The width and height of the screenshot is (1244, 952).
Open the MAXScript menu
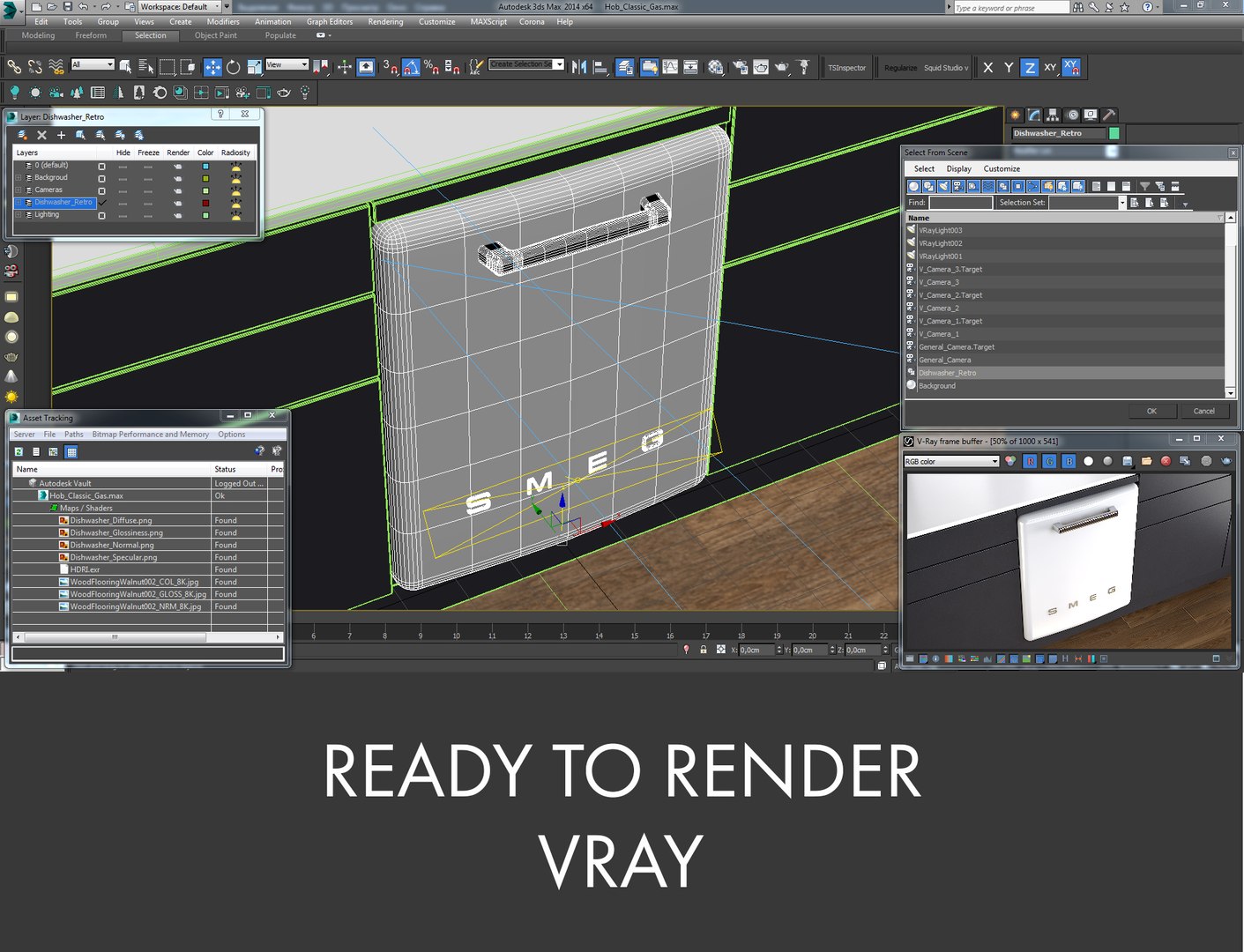pyautogui.click(x=488, y=22)
